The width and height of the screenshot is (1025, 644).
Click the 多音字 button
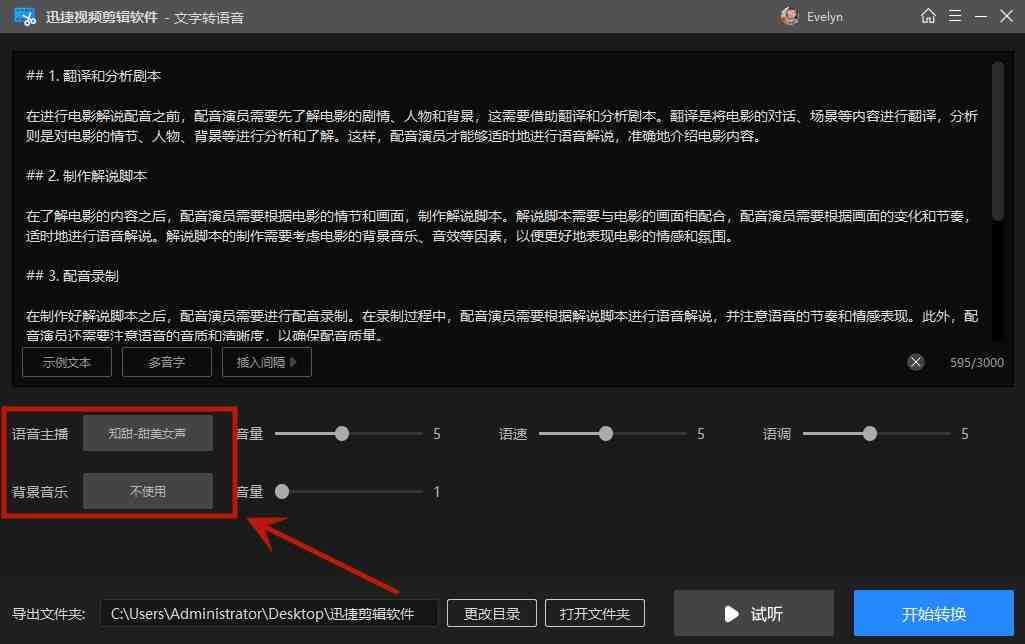pos(167,362)
